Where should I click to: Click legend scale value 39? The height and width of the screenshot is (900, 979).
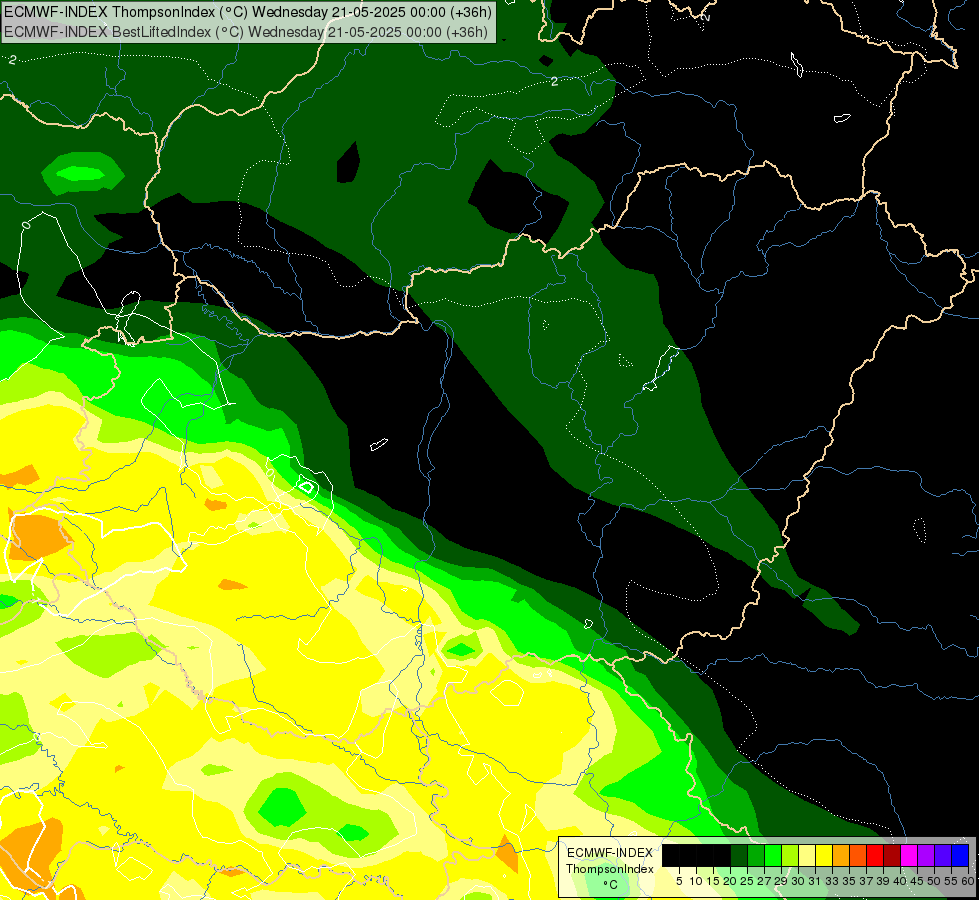click(883, 881)
